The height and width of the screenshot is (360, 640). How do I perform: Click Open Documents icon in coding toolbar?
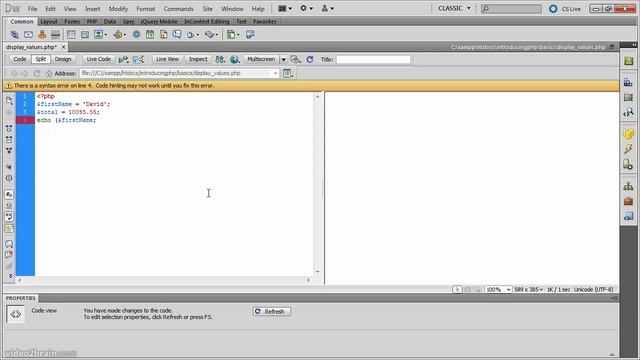(x=9, y=100)
